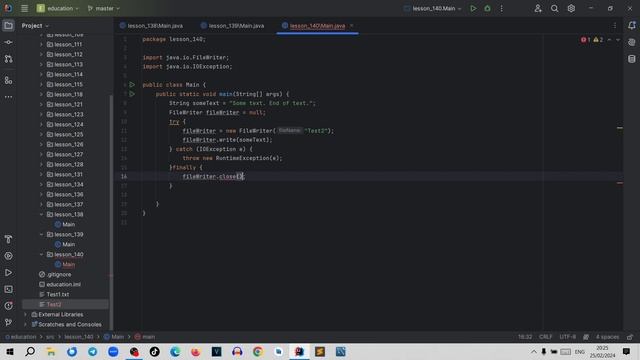Show more tool windows ellipsis in left sidebar
The height and width of the screenshot is (360, 640).
pos(8,97)
